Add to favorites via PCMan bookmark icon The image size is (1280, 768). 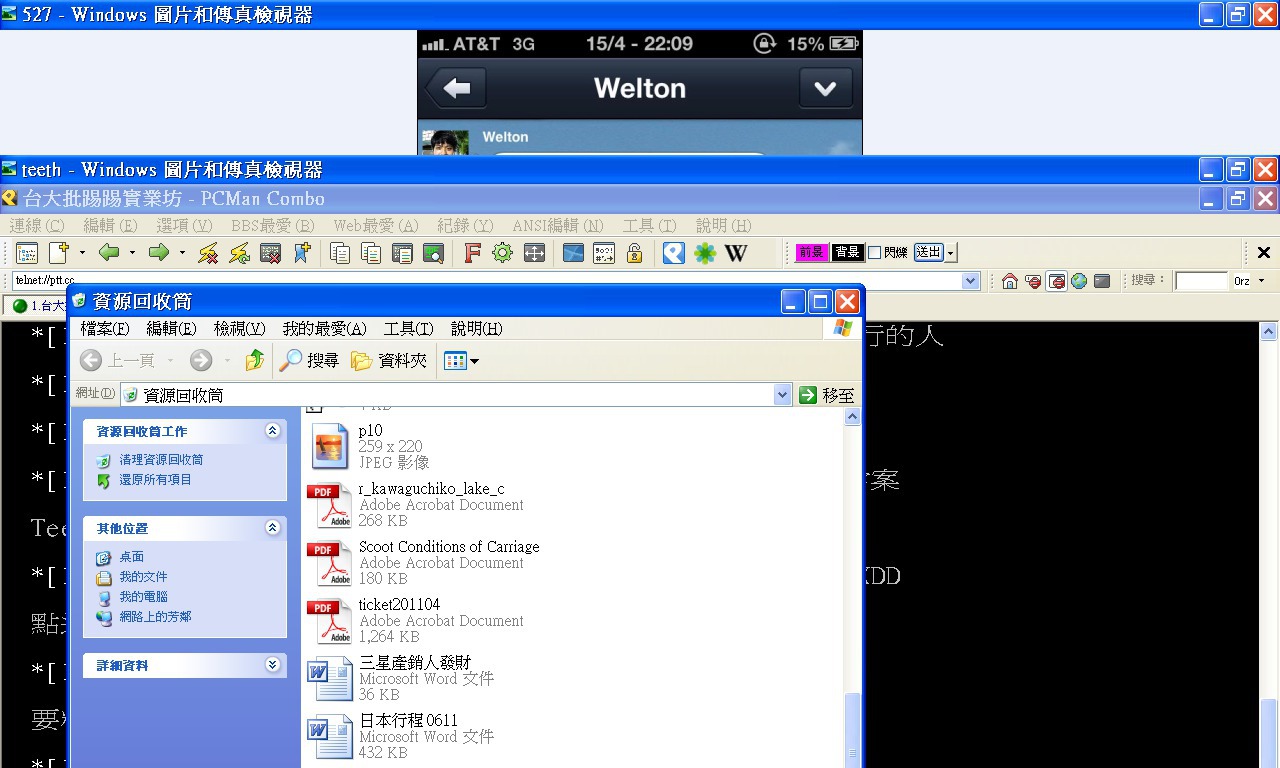(301, 253)
